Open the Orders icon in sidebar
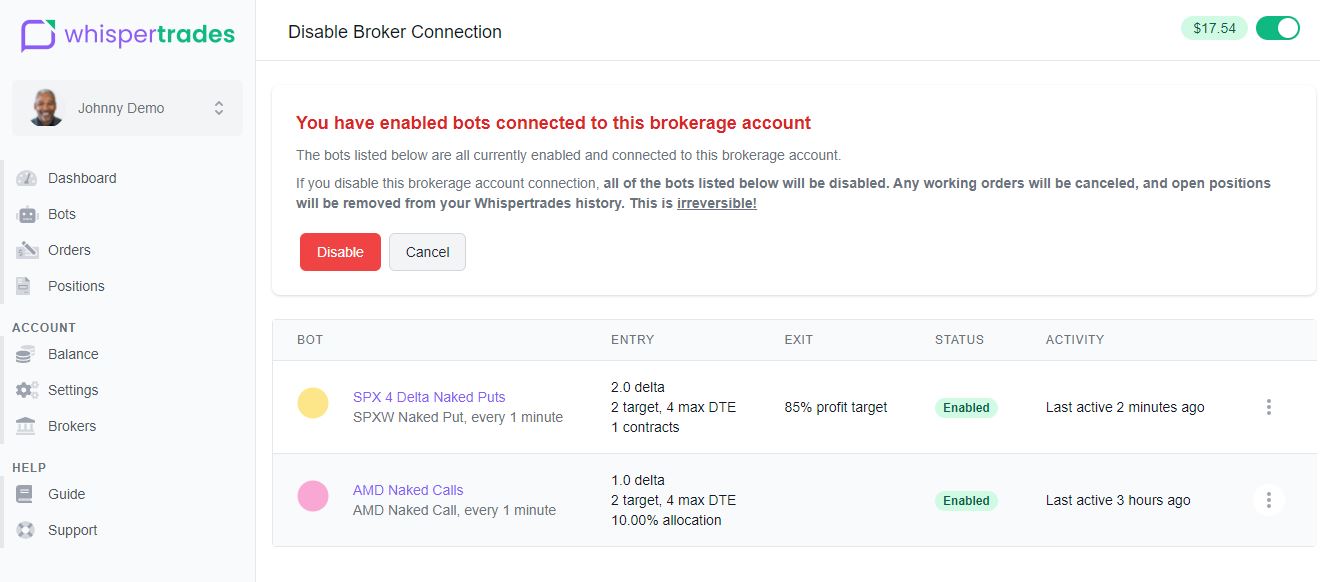This screenshot has width=1320, height=582. [x=27, y=250]
